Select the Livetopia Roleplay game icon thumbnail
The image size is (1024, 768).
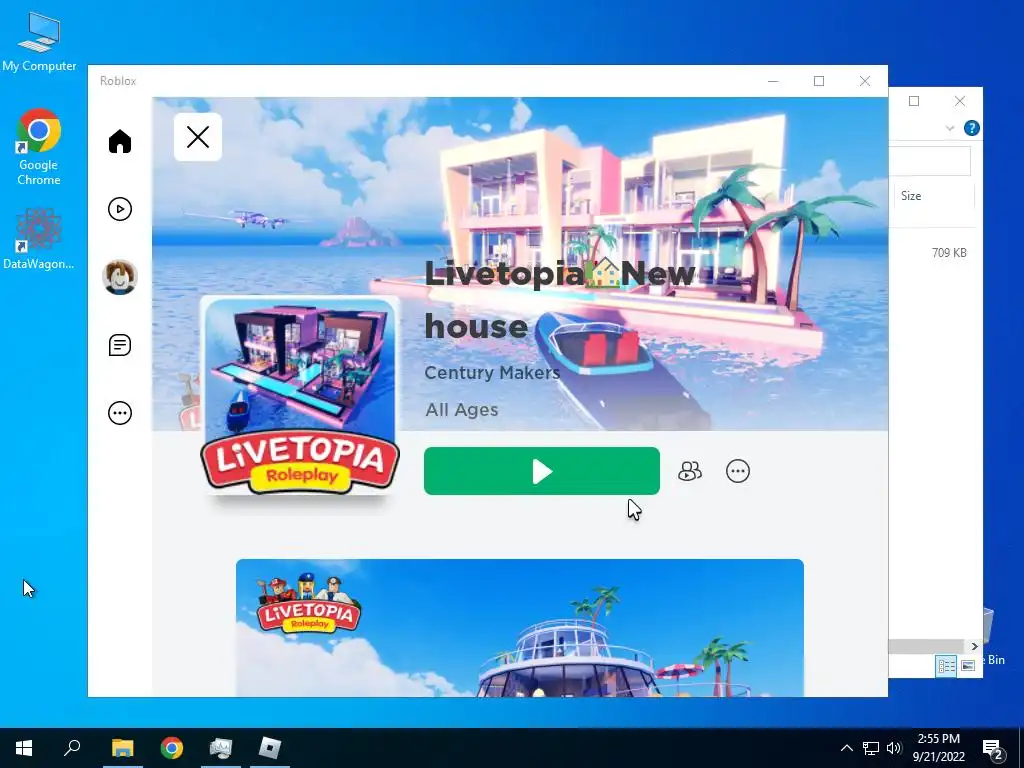pyautogui.click(x=300, y=395)
